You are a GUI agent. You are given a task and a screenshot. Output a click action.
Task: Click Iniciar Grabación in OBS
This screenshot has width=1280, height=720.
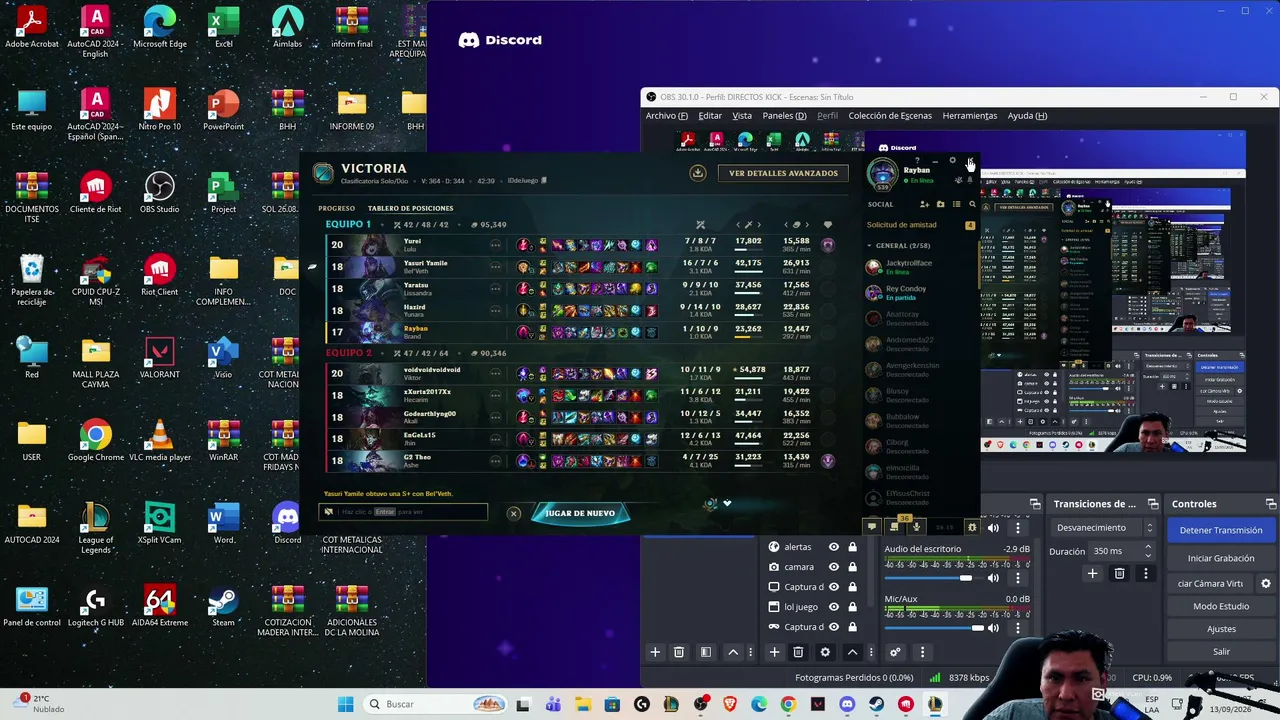1221,558
